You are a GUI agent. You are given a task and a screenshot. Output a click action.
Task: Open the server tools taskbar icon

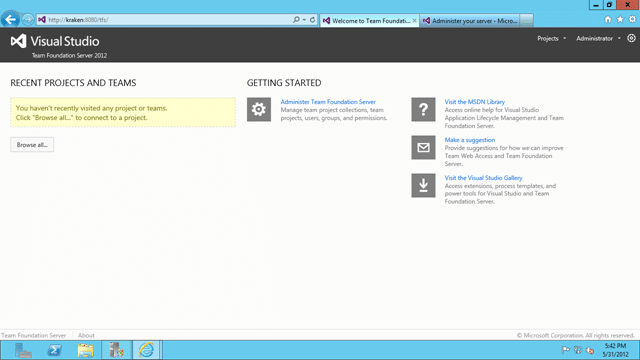[x=116, y=350]
